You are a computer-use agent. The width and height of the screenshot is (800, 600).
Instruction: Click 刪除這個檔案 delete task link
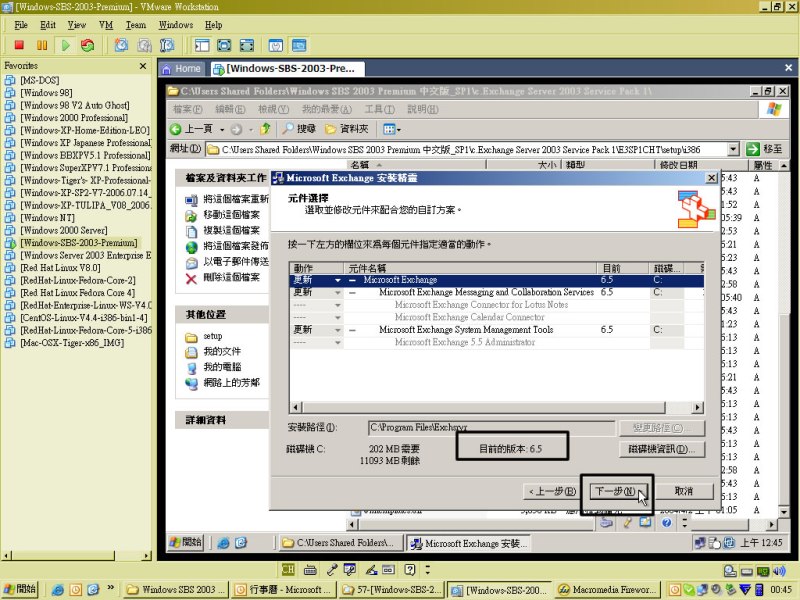pos(231,278)
